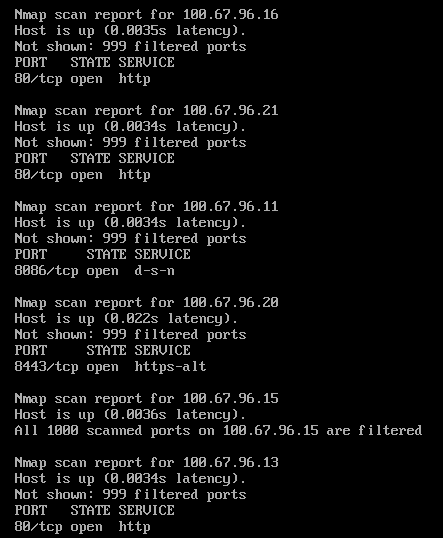Click the d-s-n service name

154,271
